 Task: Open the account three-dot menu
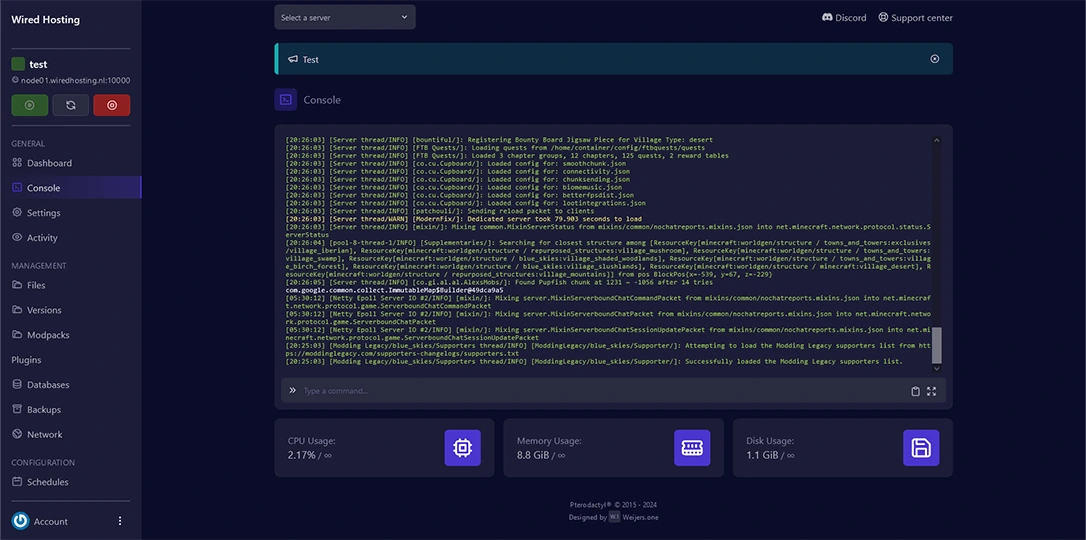pos(120,521)
